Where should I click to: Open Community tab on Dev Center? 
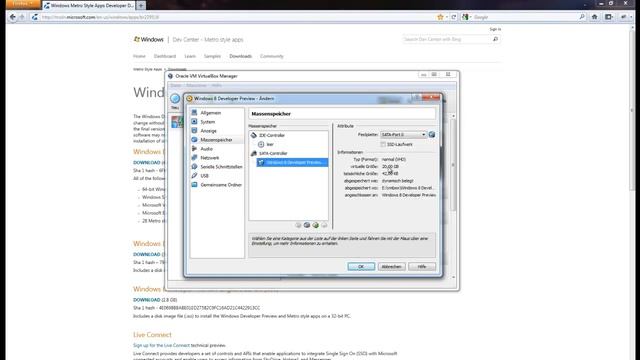272,56
